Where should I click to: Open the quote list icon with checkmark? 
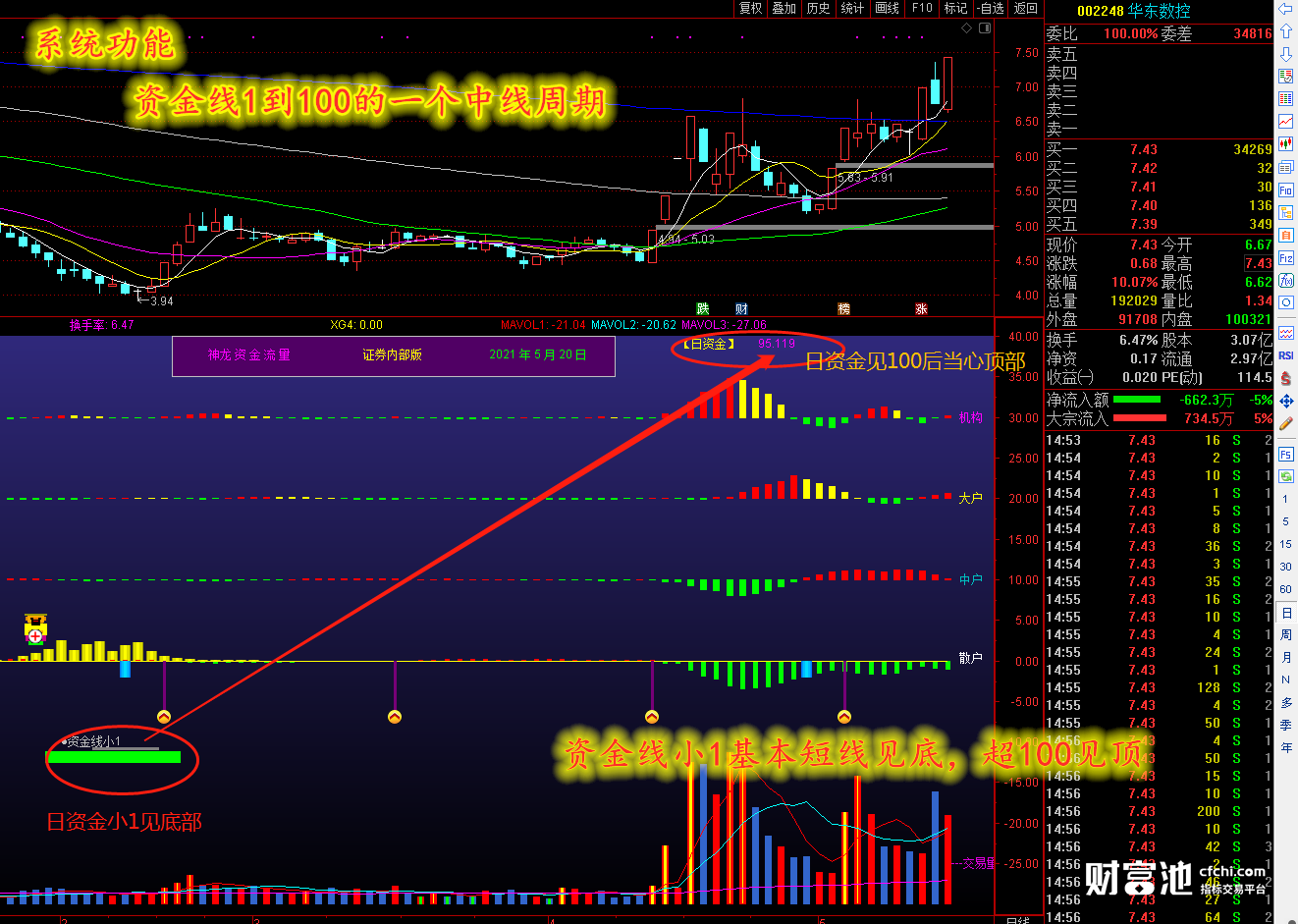tap(1285, 77)
